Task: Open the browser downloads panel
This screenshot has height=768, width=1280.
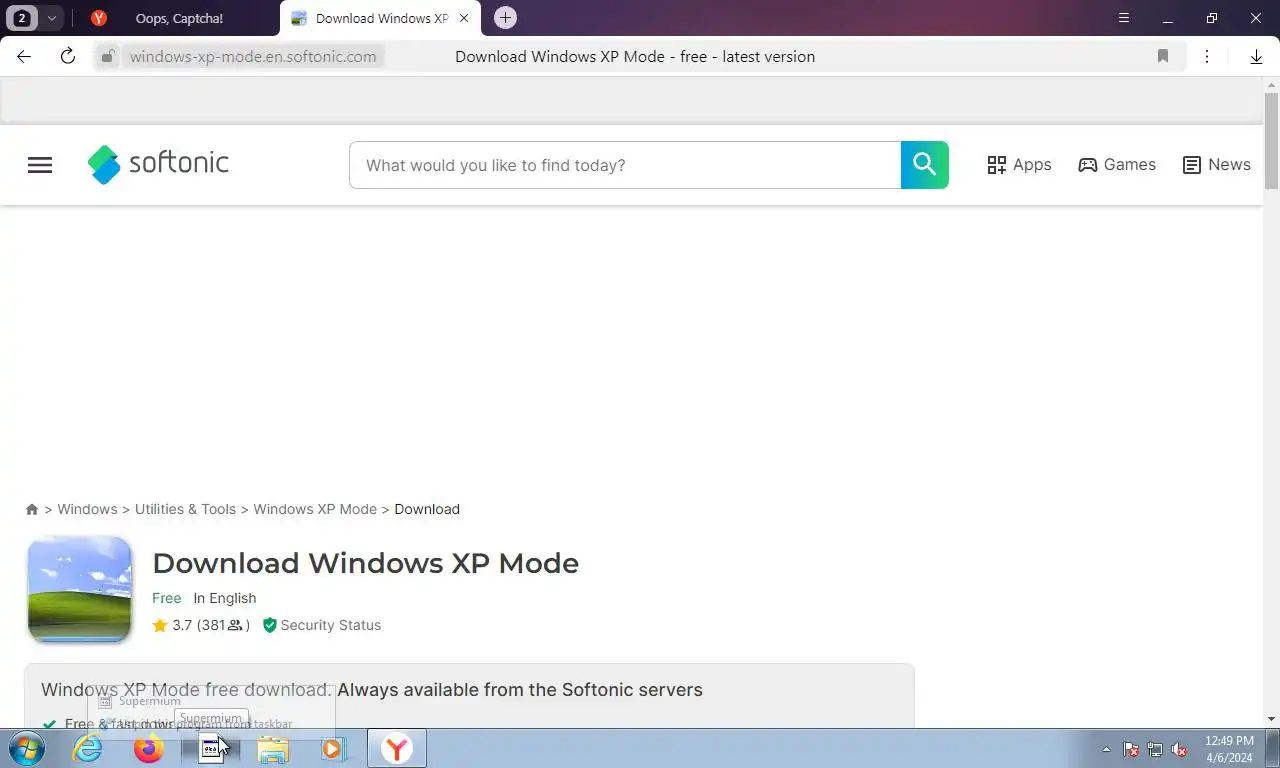Action: click(x=1256, y=56)
